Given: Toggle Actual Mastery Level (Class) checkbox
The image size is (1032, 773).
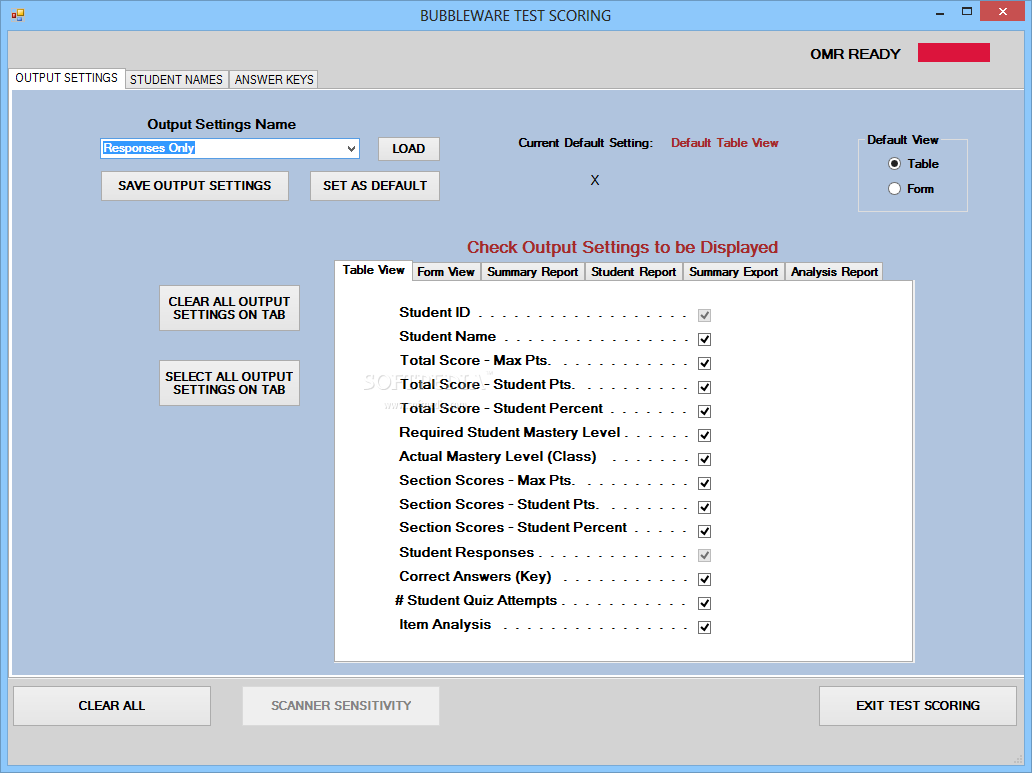Looking at the screenshot, I should click(x=704, y=460).
